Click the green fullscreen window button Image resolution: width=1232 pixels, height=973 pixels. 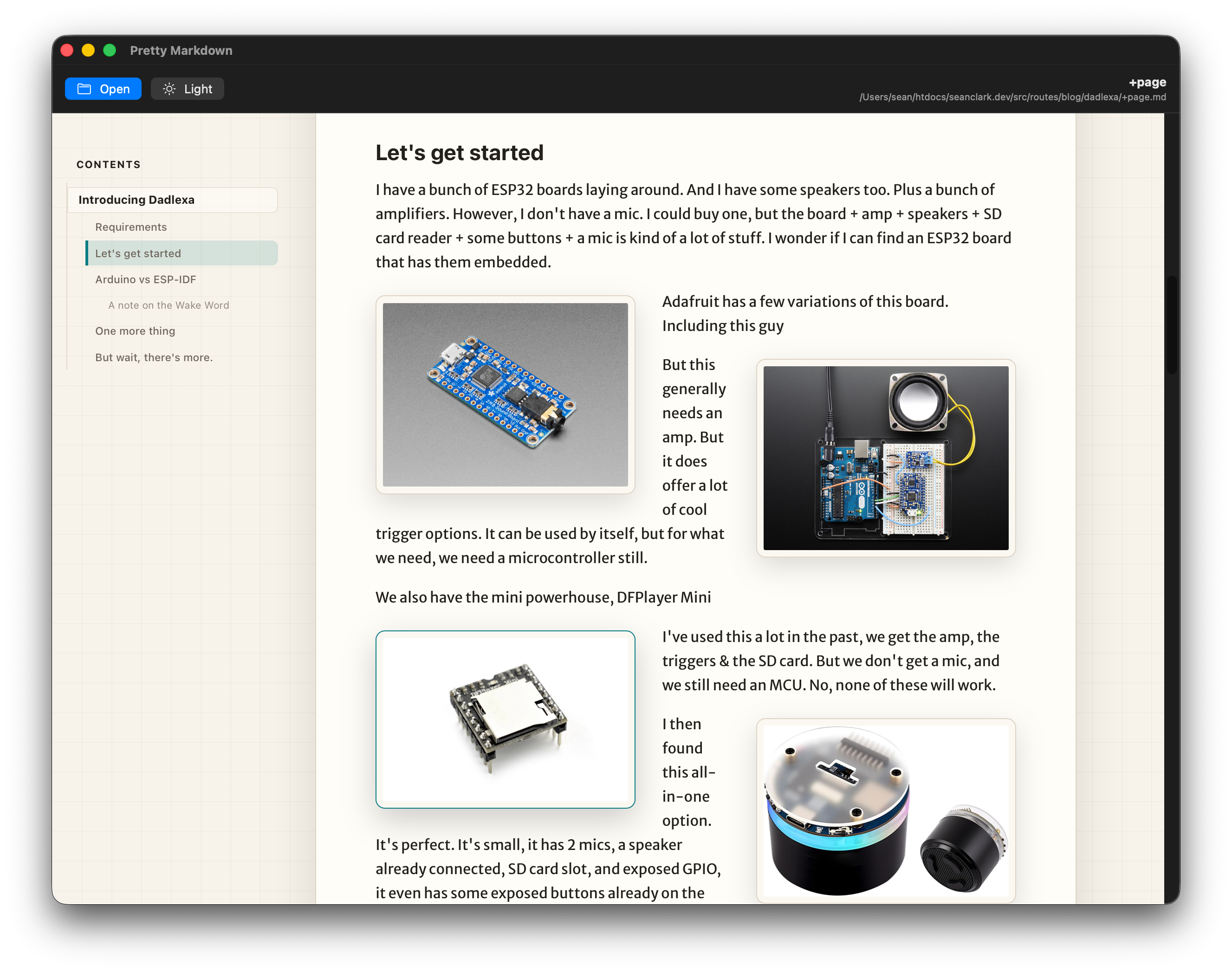[x=110, y=50]
